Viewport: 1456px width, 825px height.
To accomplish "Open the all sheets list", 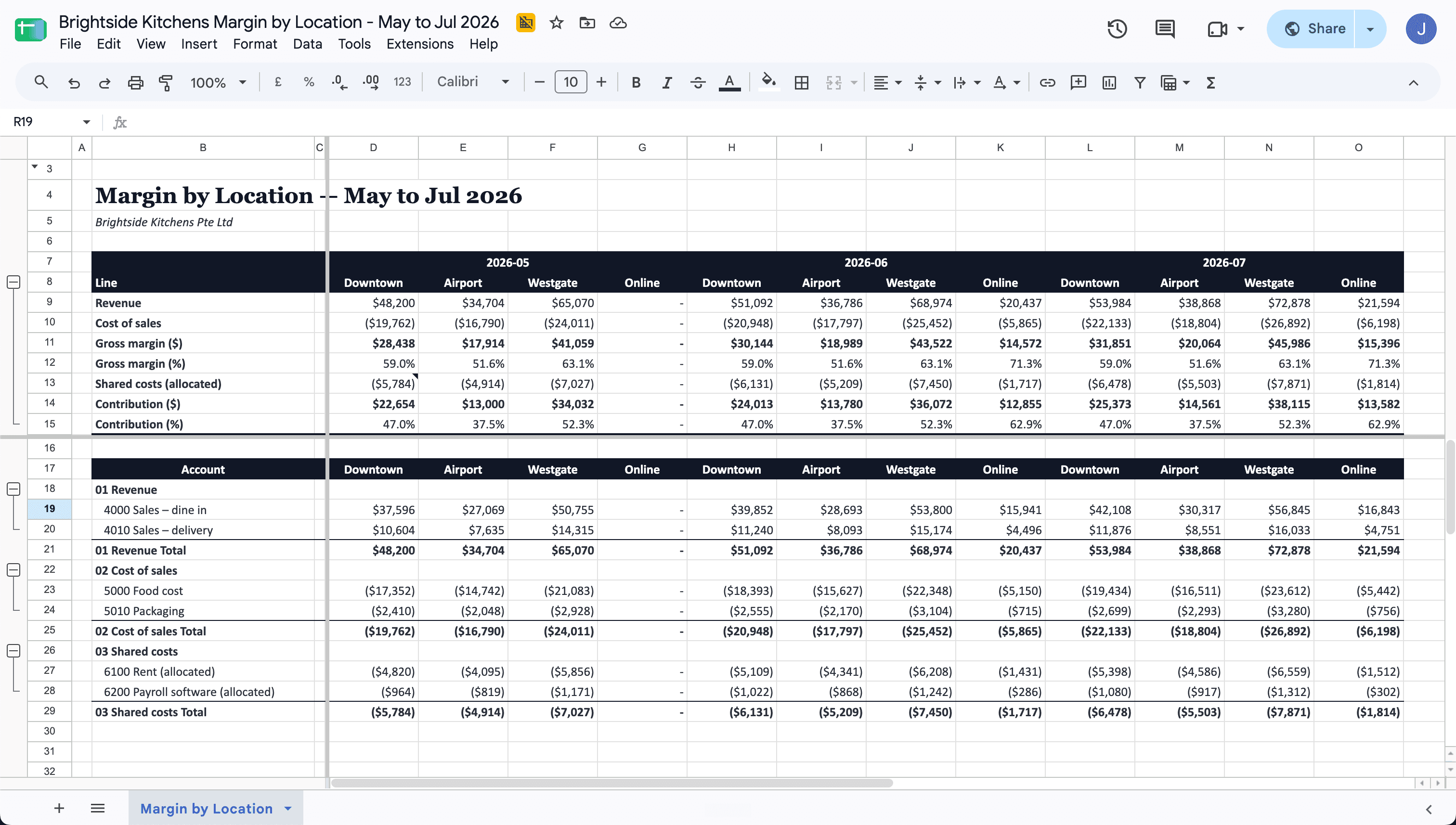I will 97,808.
